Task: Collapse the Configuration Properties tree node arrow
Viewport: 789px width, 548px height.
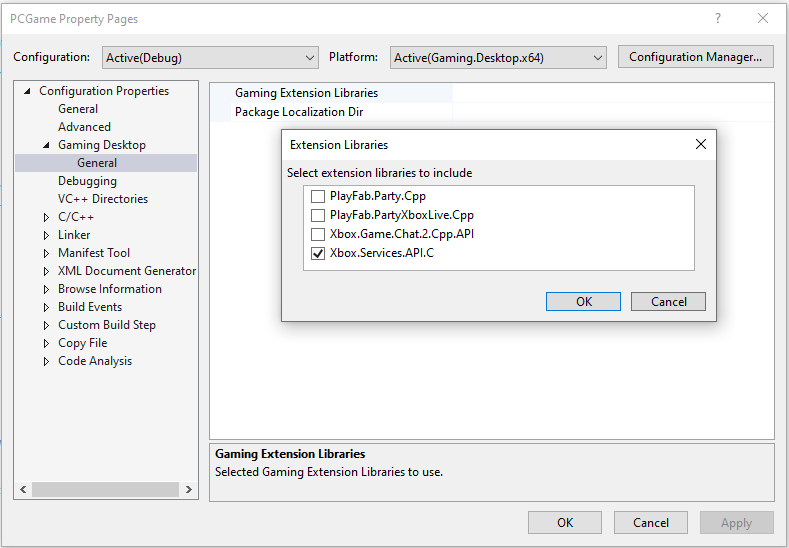Action: tap(28, 91)
